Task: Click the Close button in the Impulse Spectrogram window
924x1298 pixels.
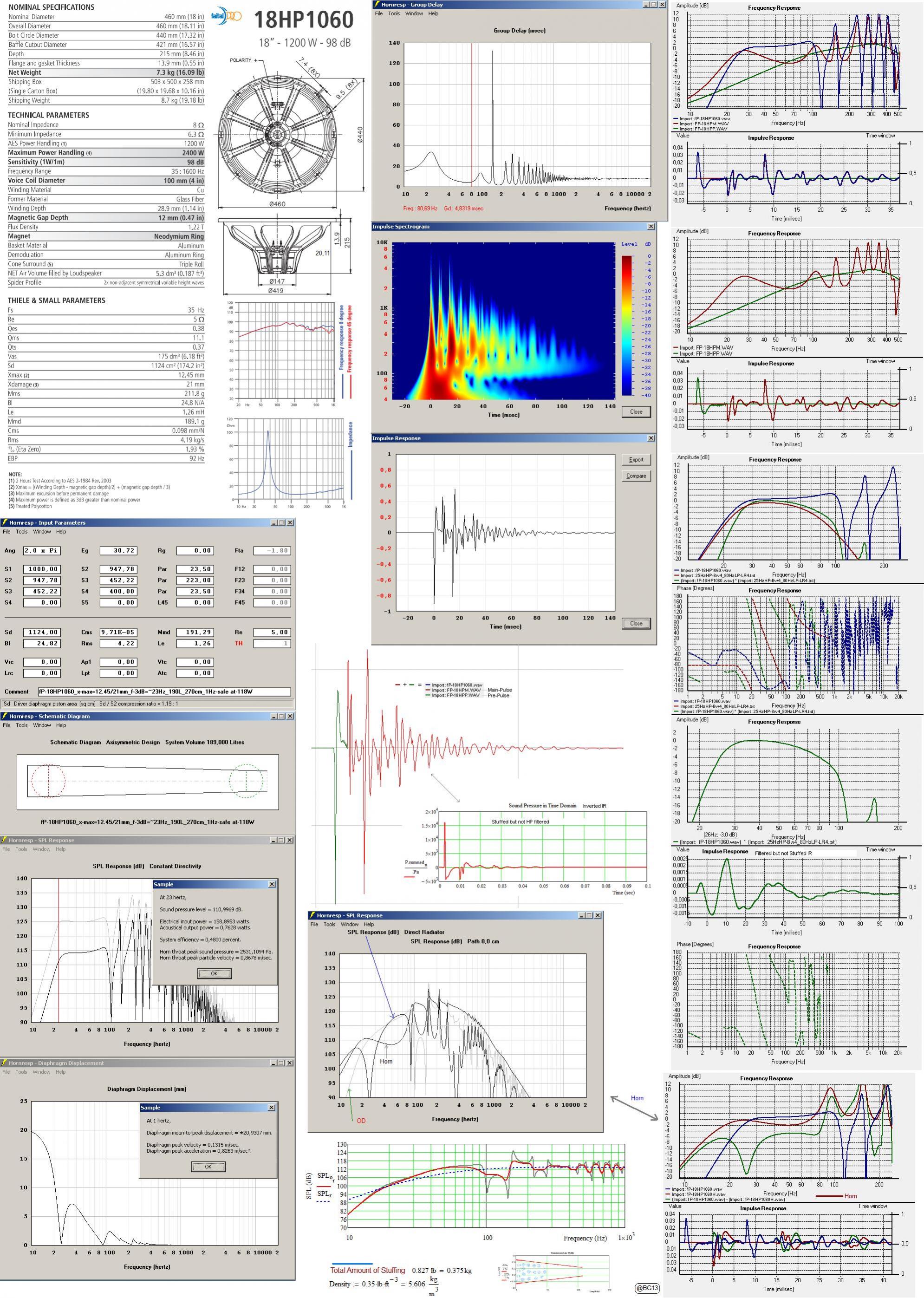Action: [x=636, y=411]
